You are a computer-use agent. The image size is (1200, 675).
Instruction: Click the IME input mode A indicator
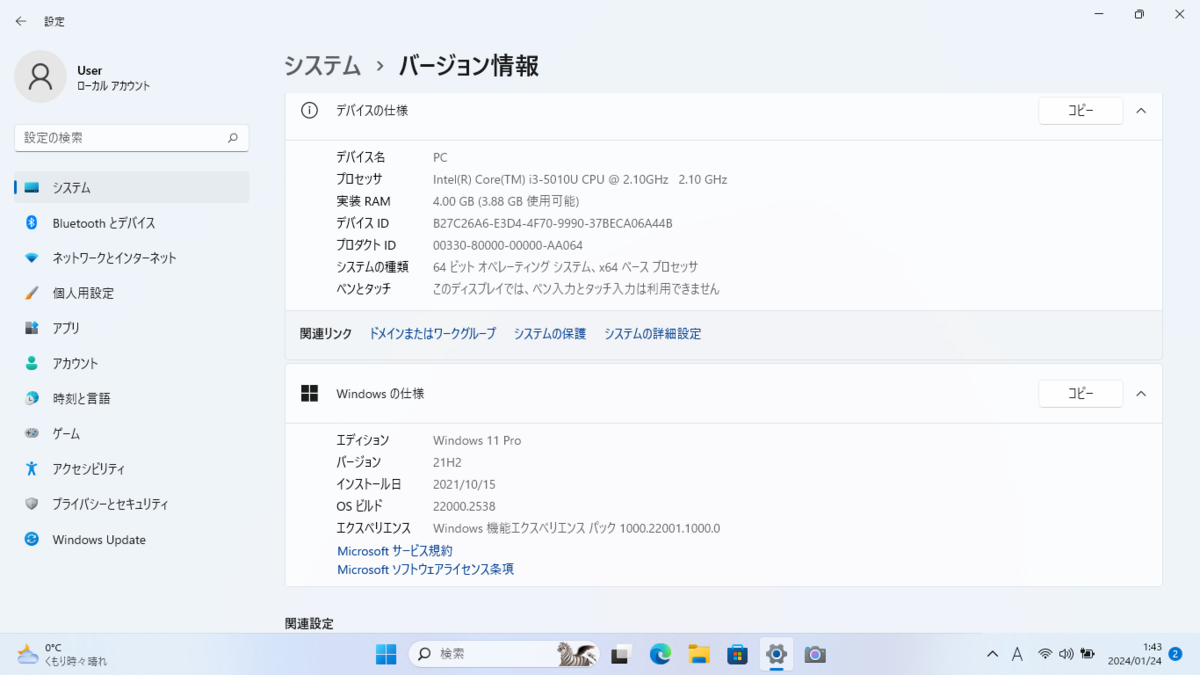click(1017, 654)
